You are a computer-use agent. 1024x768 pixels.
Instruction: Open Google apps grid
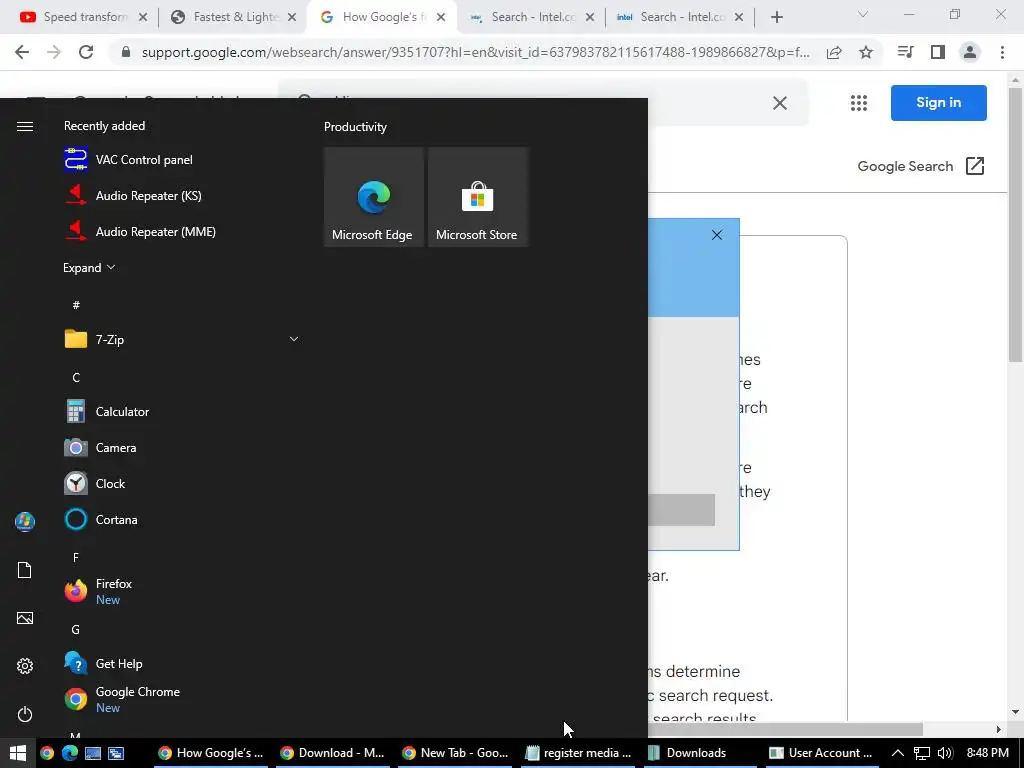click(x=859, y=103)
